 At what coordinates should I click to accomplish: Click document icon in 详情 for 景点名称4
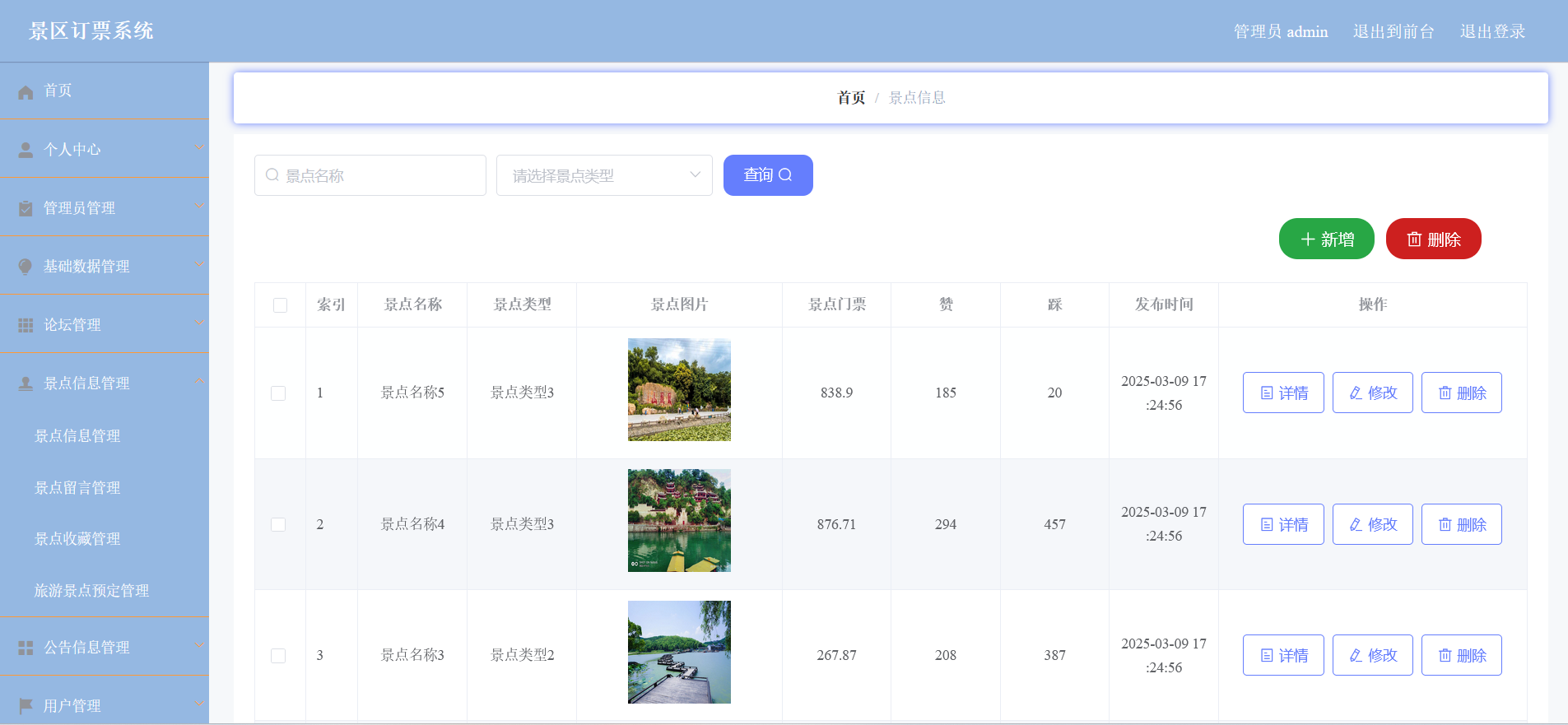[1267, 524]
